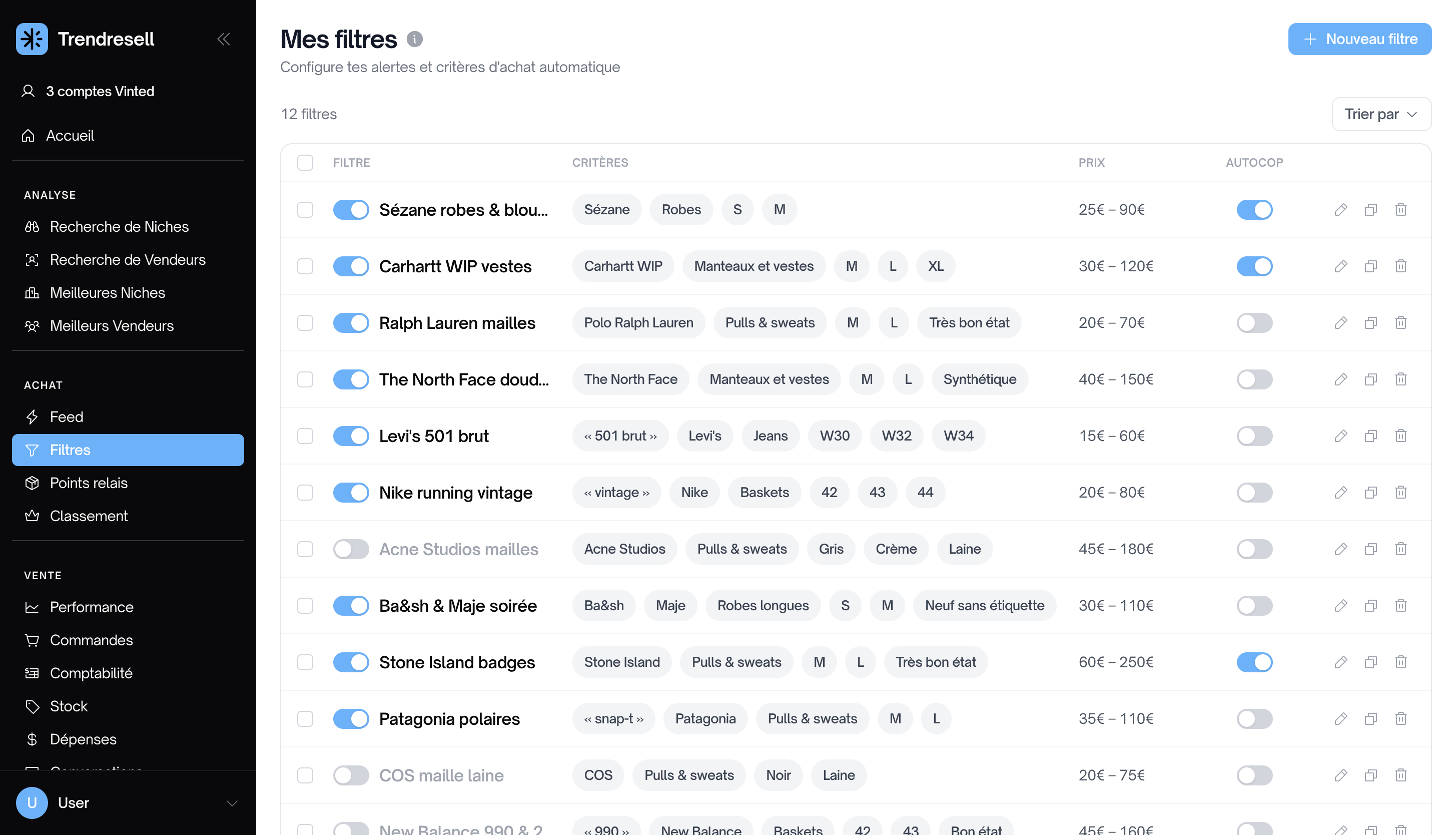Turn off Autocop for Carhartt WIP vestes
Image resolution: width=1456 pixels, height=835 pixels.
pos(1254,266)
